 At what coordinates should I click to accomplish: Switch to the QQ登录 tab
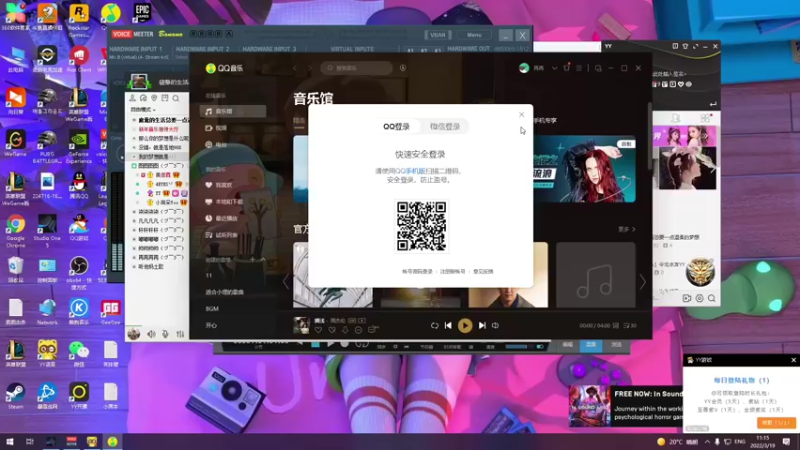point(396,127)
